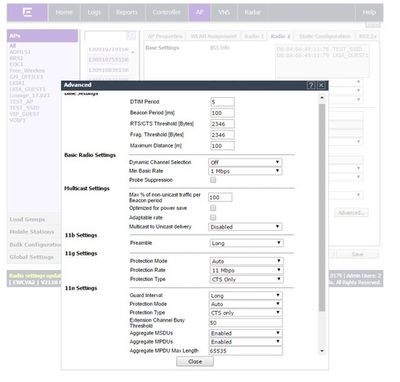Open the Dynamic Channel Selection dropdown
Screen dimensions: 400x382
coord(245,162)
